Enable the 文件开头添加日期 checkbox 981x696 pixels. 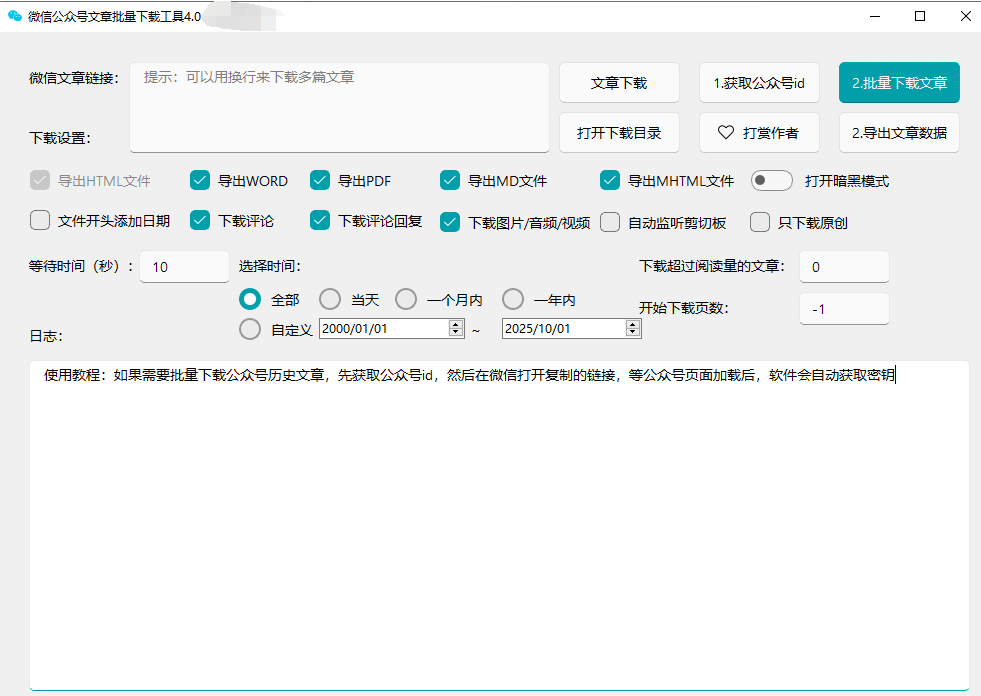point(39,221)
